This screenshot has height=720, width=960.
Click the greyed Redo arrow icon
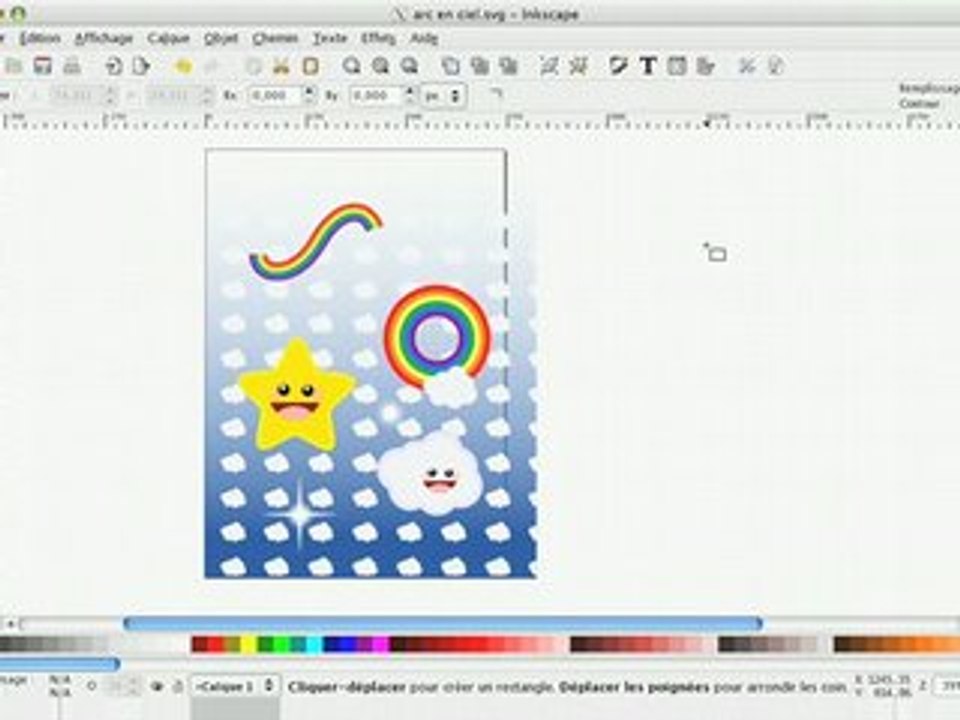pos(211,66)
